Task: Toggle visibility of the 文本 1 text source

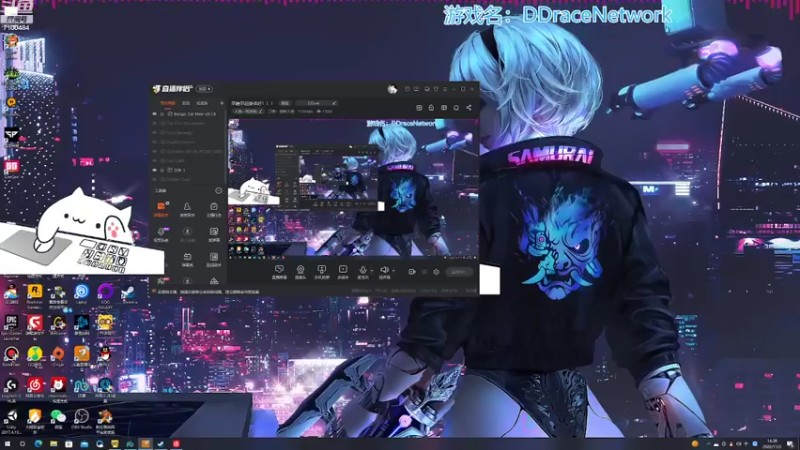Action: 155,170
